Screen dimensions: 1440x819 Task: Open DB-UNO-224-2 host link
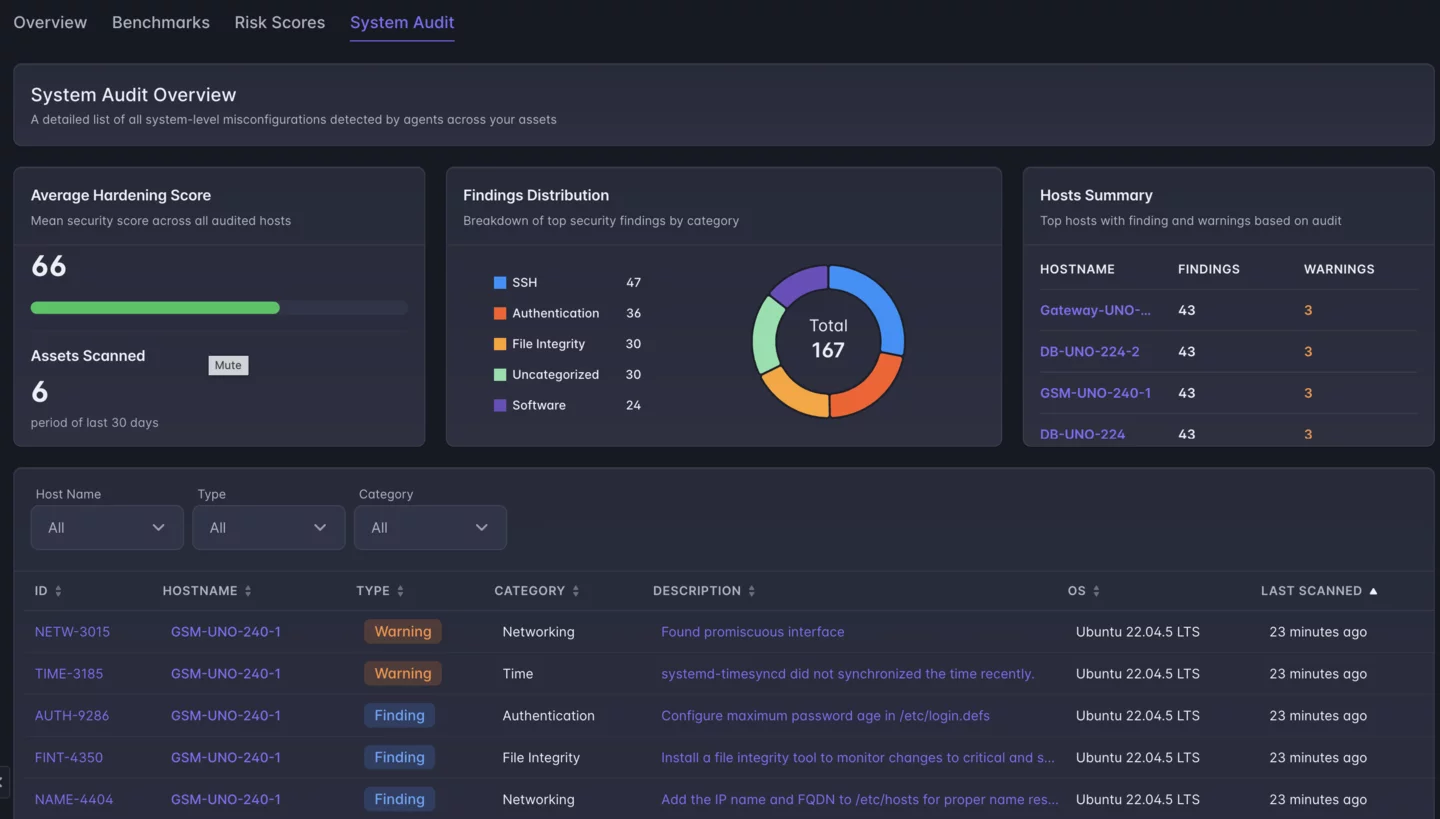click(1089, 352)
